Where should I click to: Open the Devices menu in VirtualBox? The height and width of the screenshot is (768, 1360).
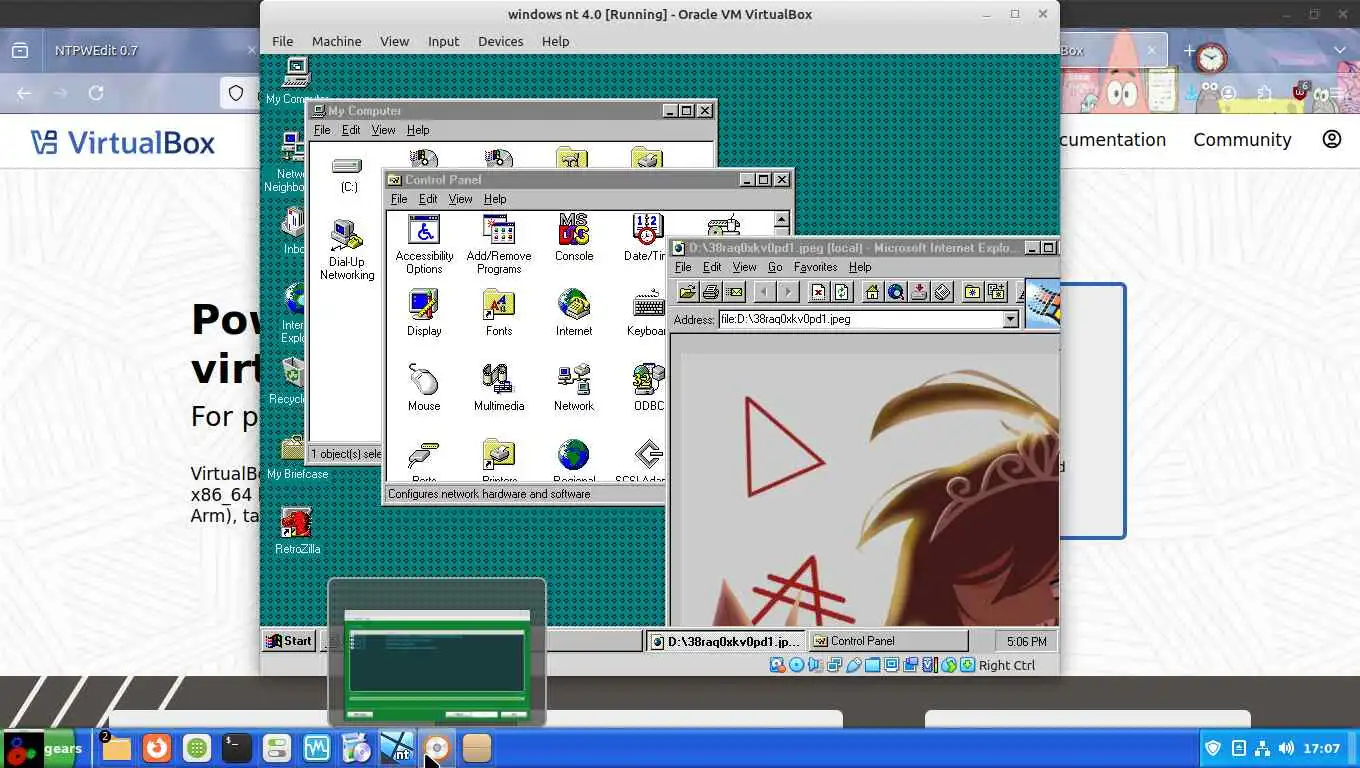[500, 41]
